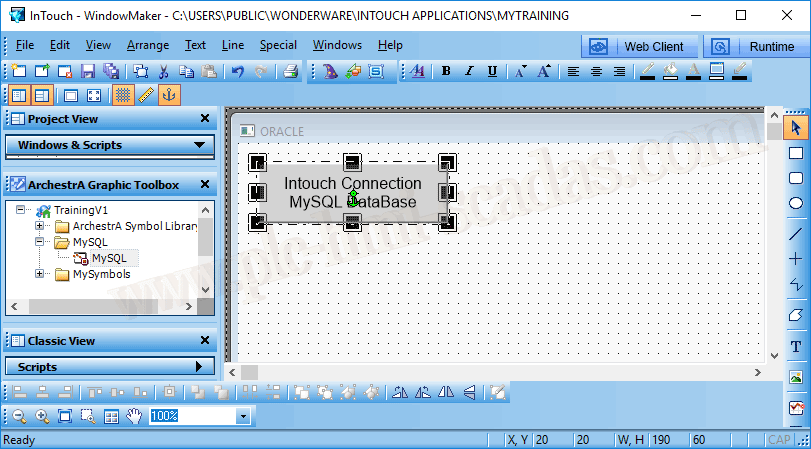Select the Pan hand tool

point(133,416)
